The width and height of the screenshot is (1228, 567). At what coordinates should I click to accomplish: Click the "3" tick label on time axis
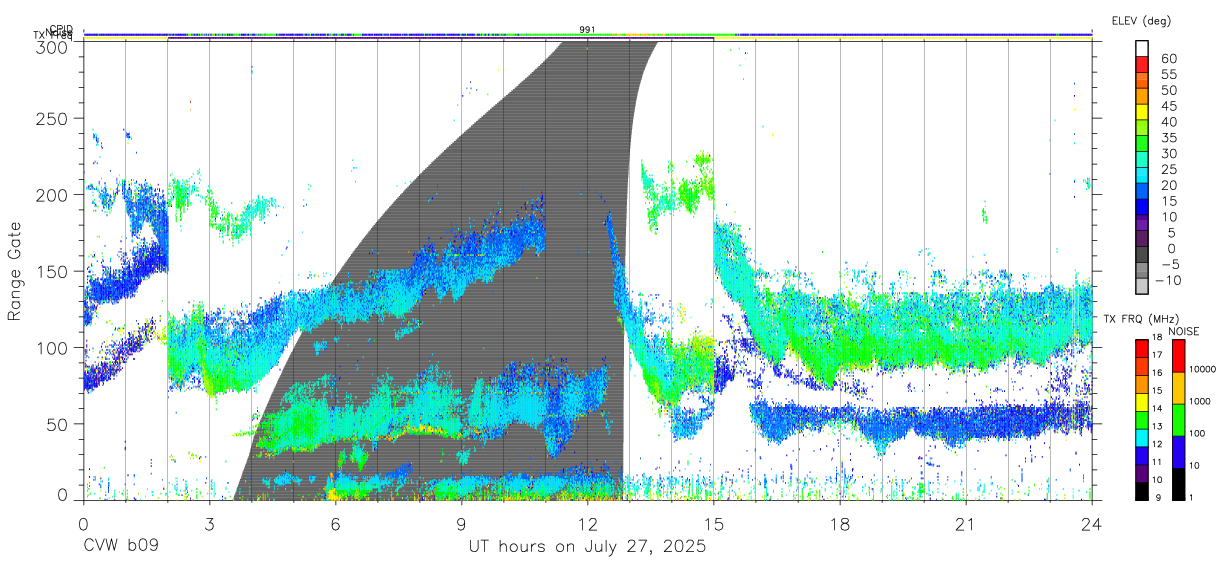tap(209, 525)
